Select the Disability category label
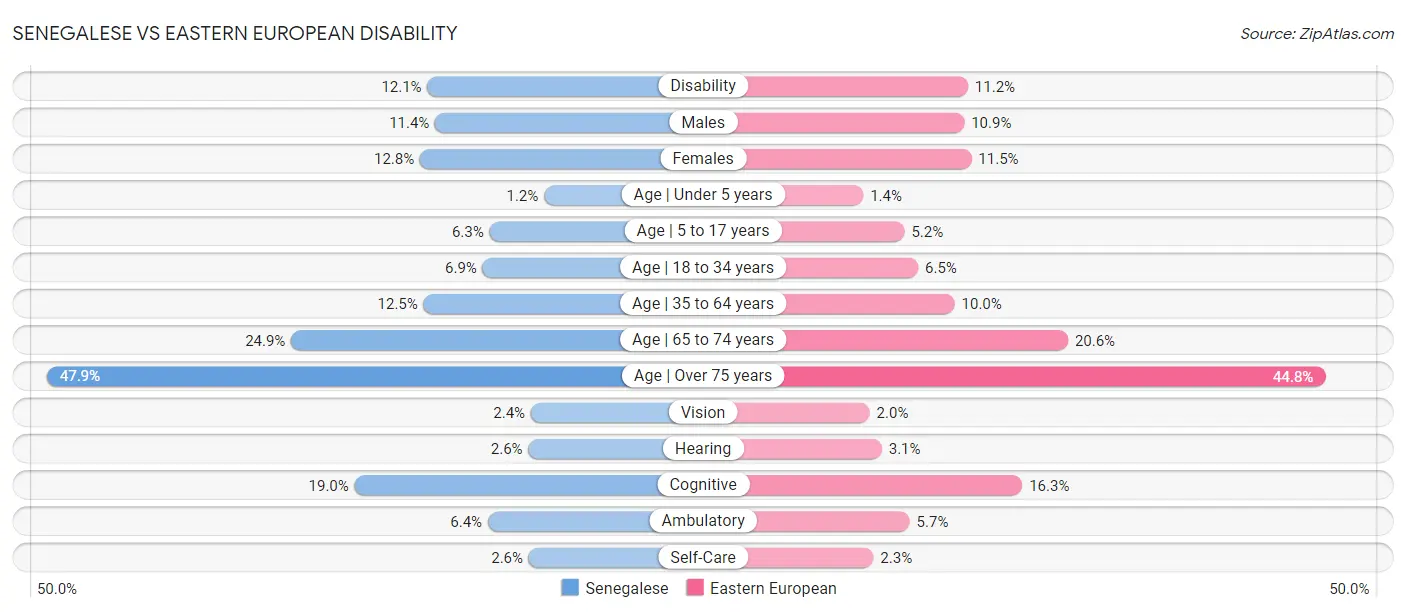 (x=703, y=86)
